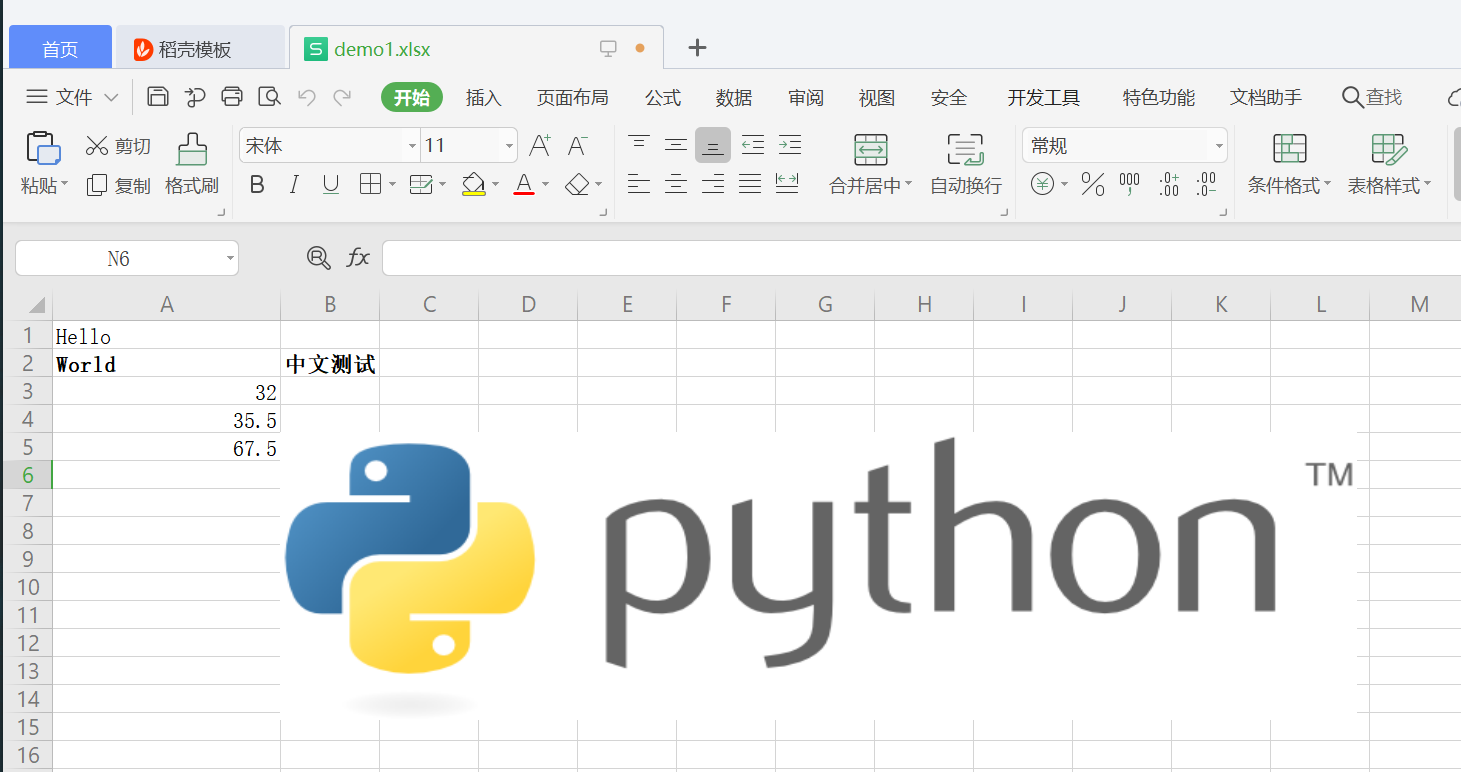This screenshot has height=772, width=1461.
Task: Expand the 粘贴 paste options arrow
Action: tap(65, 185)
